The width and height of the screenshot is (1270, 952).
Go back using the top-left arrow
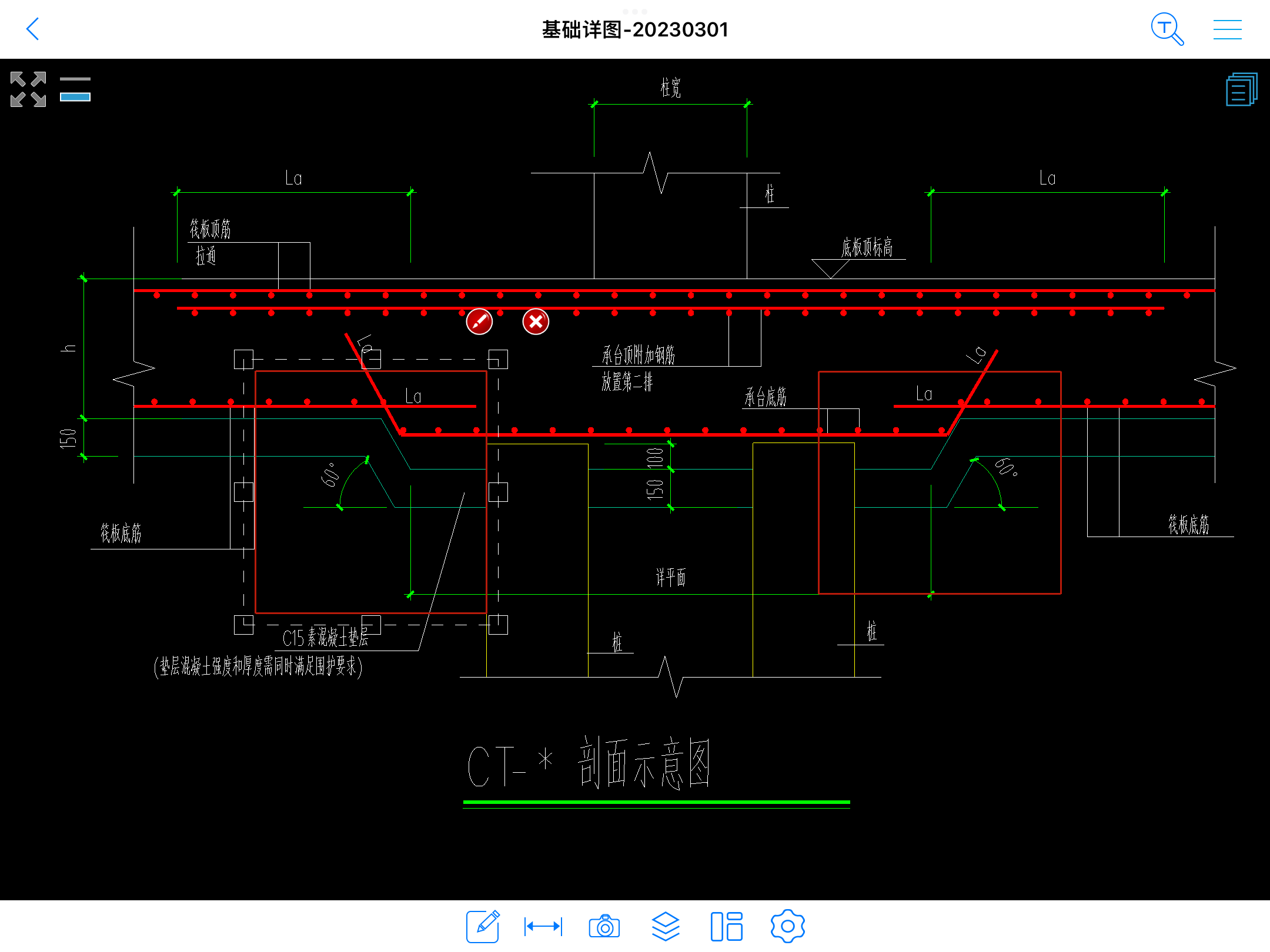[33, 29]
